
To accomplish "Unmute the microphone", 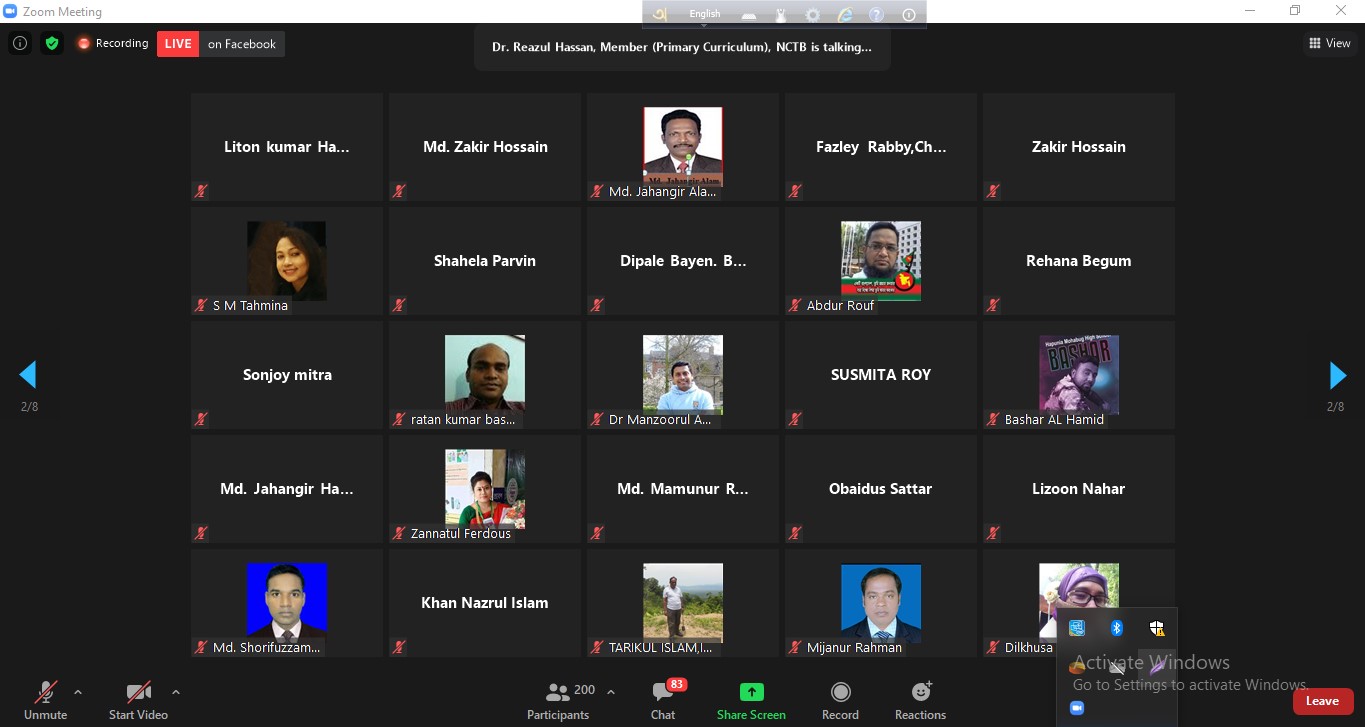I will coord(46,701).
